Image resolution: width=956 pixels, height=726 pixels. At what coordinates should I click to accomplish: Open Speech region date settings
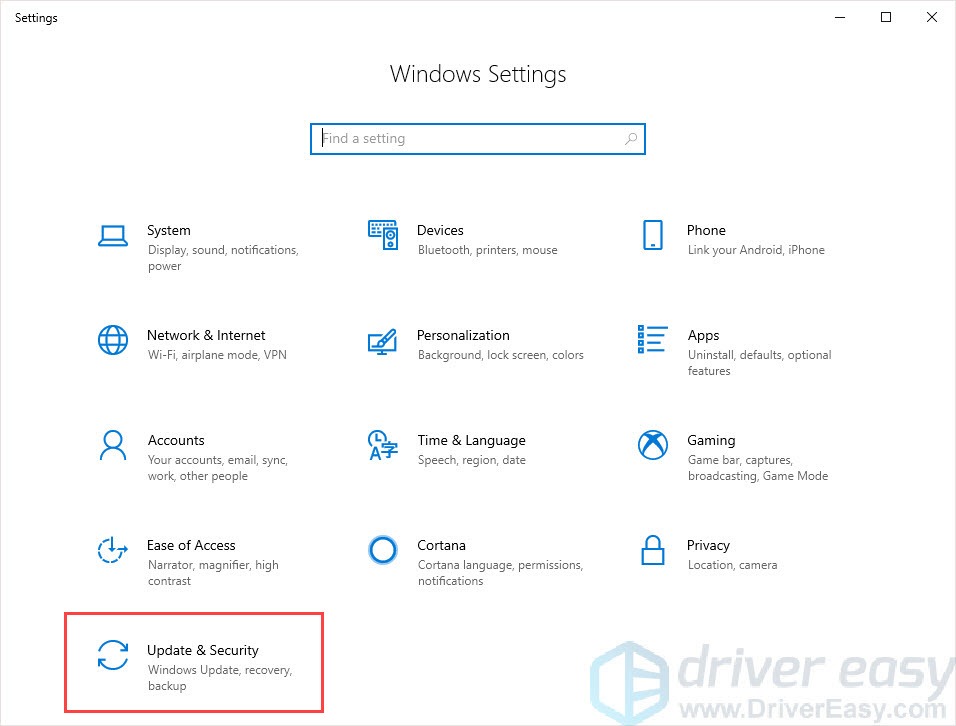point(472,460)
